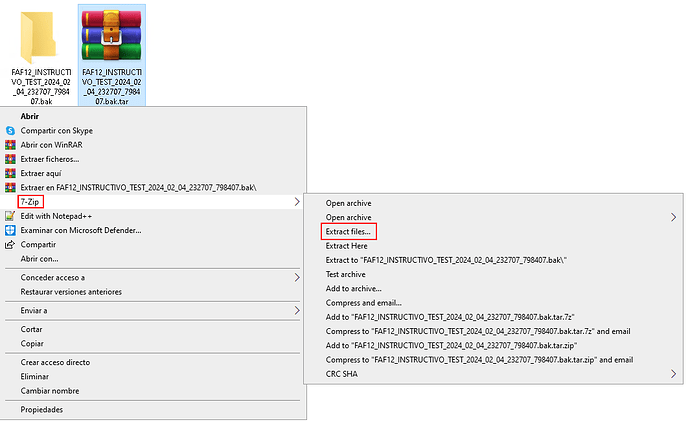Choose Copiar from context menu
Viewport: 690px width, 422px height.
32,344
